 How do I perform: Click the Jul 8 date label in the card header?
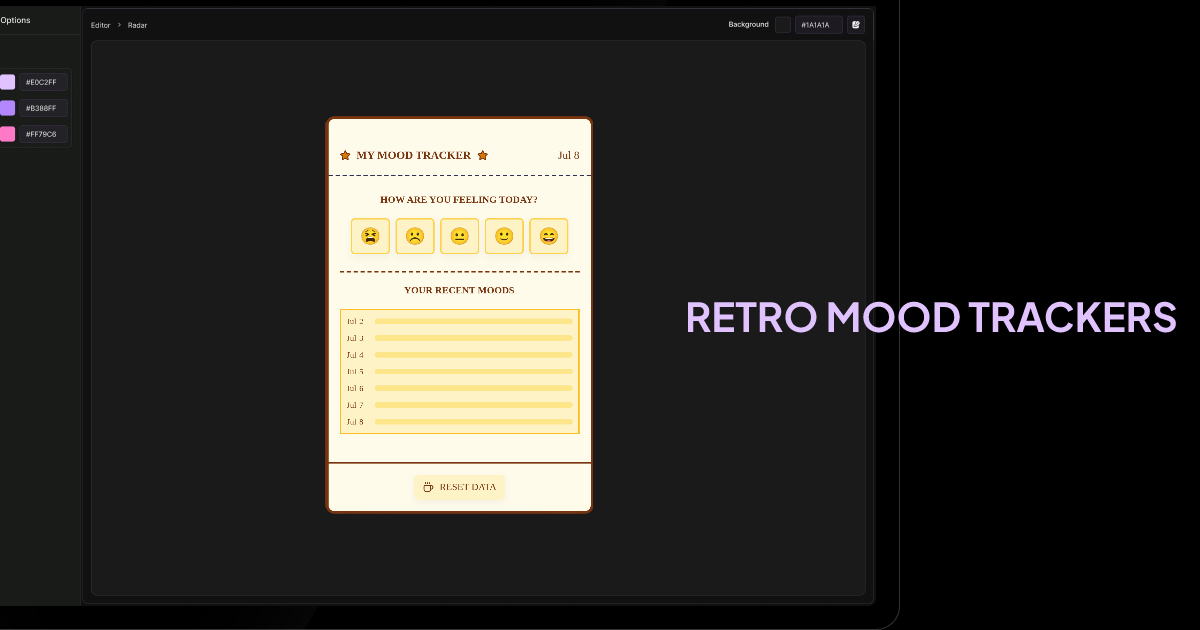coord(568,155)
